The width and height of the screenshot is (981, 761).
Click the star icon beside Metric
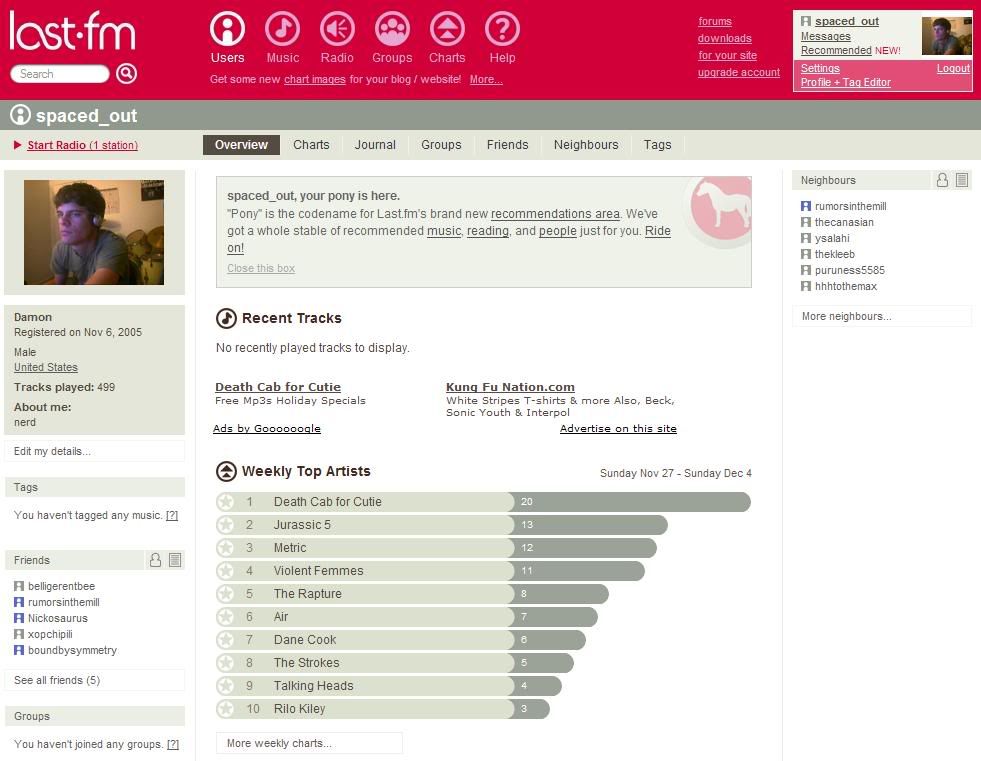click(225, 548)
